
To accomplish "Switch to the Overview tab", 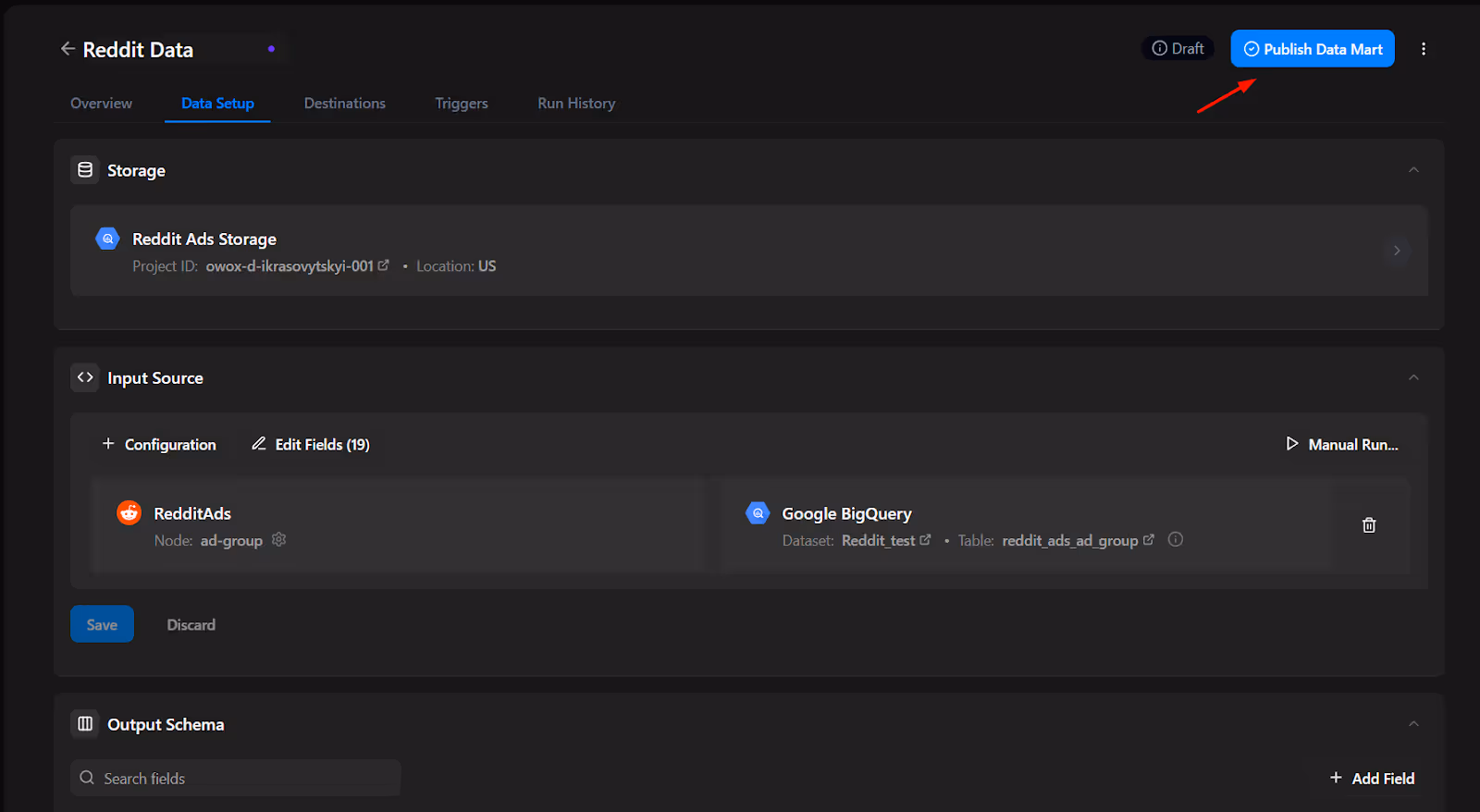I will click(x=102, y=104).
